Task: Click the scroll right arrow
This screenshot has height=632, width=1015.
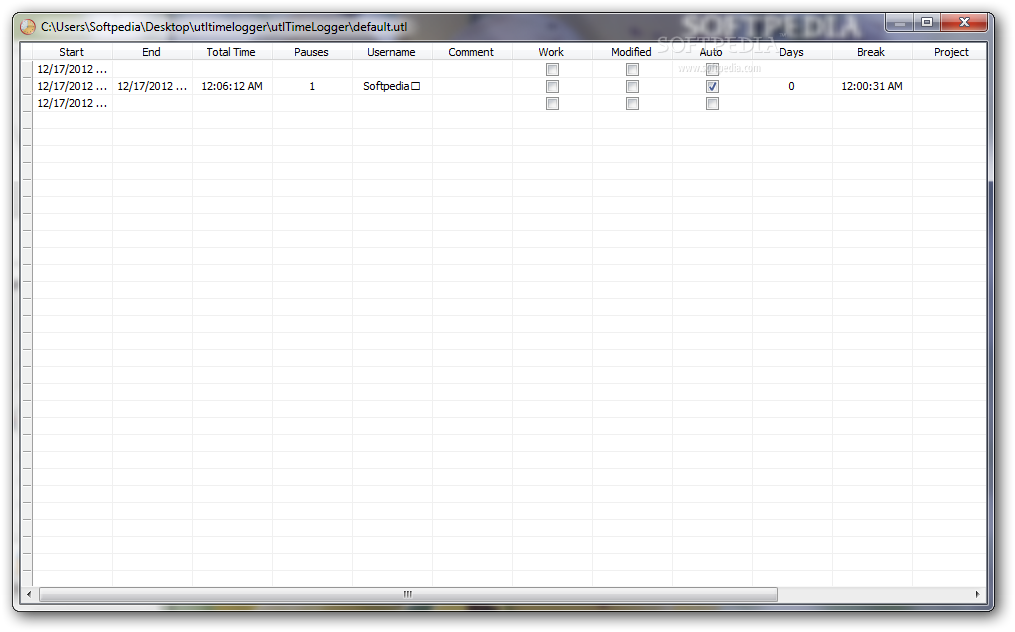Action: [977, 594]
